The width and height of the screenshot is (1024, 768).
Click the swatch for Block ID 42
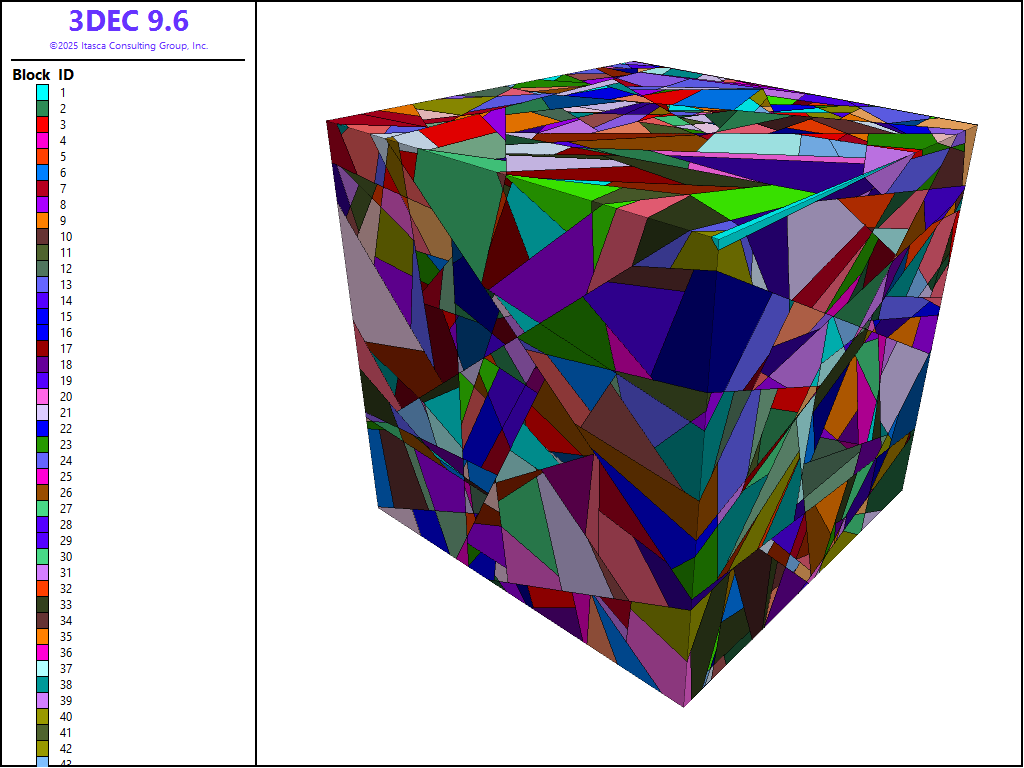[43, 748]
